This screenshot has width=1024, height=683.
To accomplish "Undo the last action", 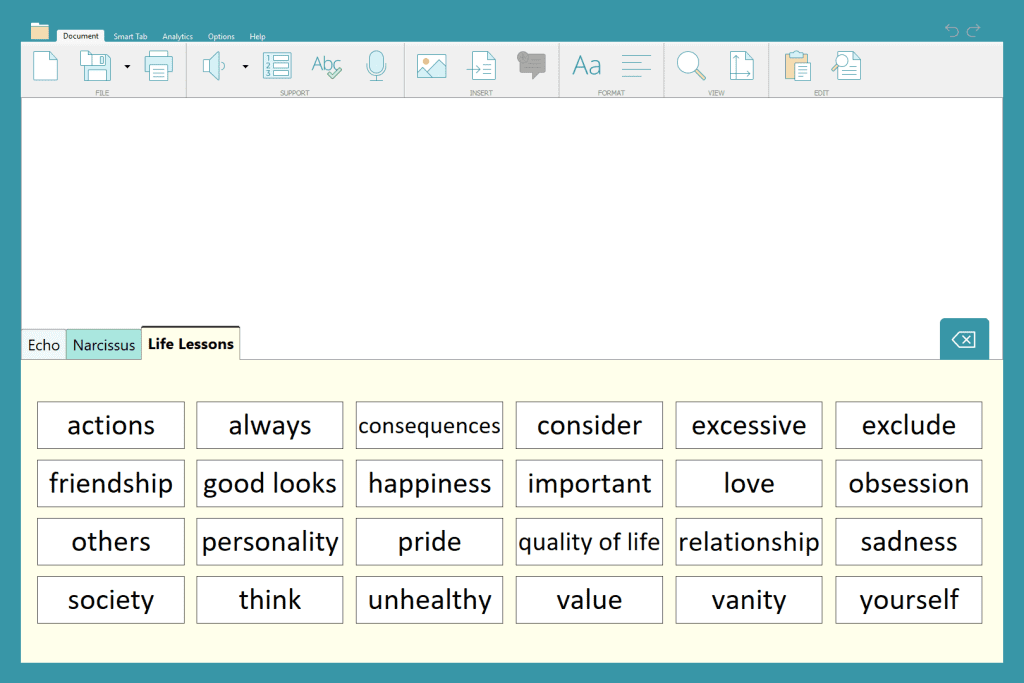I will coord(952,30).
